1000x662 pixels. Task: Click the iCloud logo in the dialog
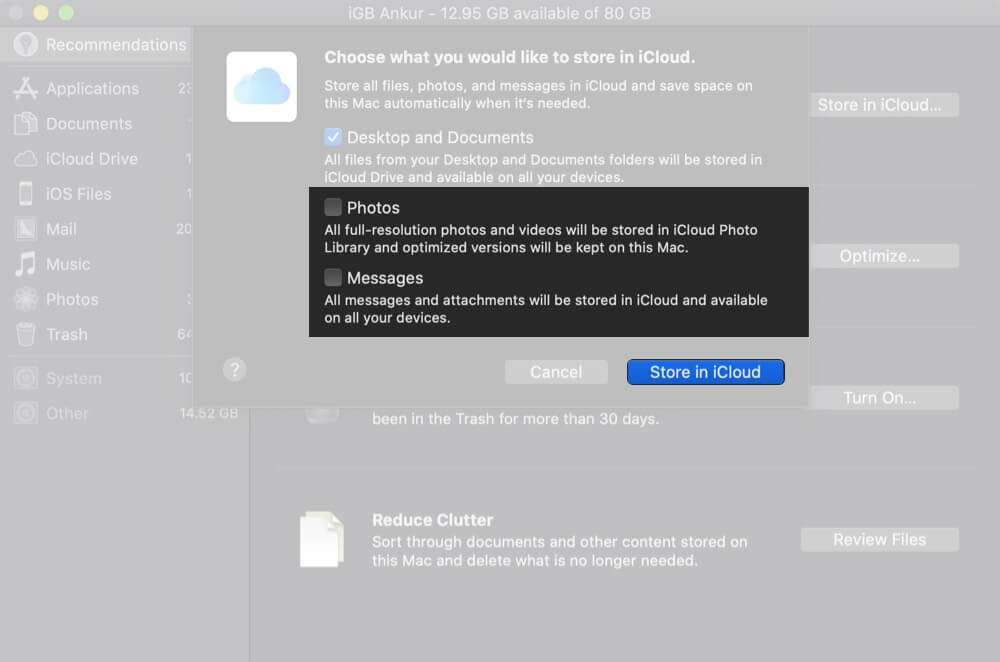click(261, 87)
